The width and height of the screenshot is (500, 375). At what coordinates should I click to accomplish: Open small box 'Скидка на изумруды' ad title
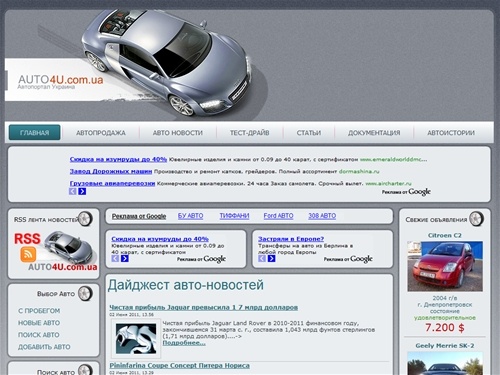pyautogui.click(x=160, y=239)
